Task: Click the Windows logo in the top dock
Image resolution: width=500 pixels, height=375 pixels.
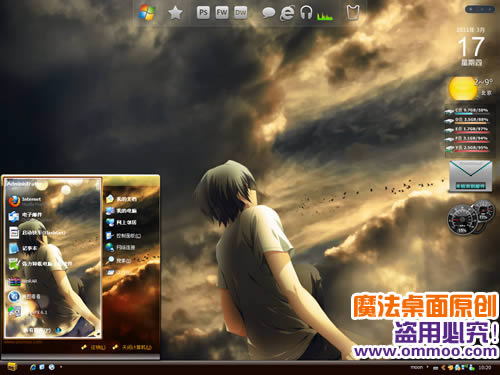Action: 147,13
